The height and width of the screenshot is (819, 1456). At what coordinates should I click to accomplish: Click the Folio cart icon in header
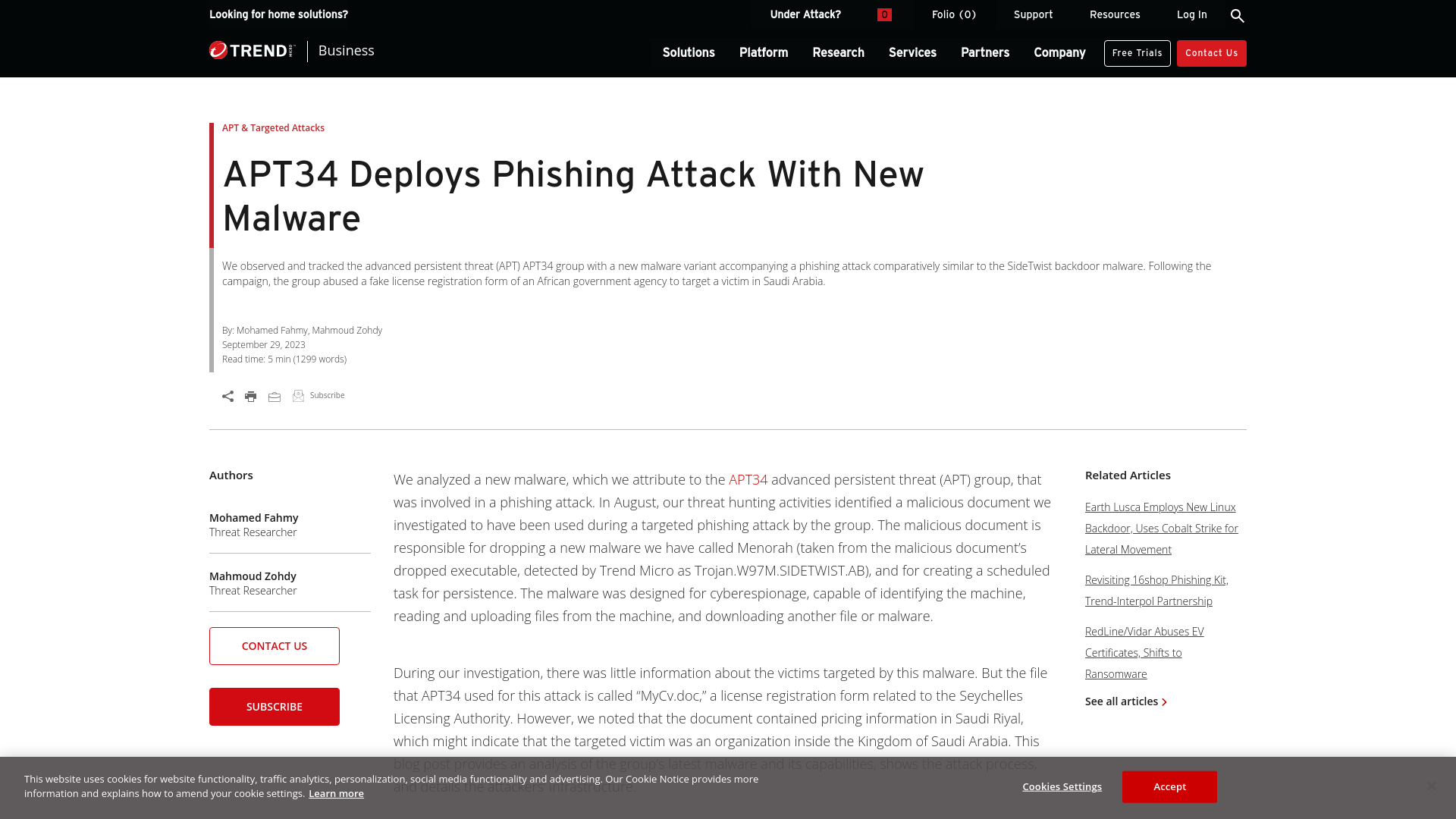pyautogui.click(x=884, y=14)
